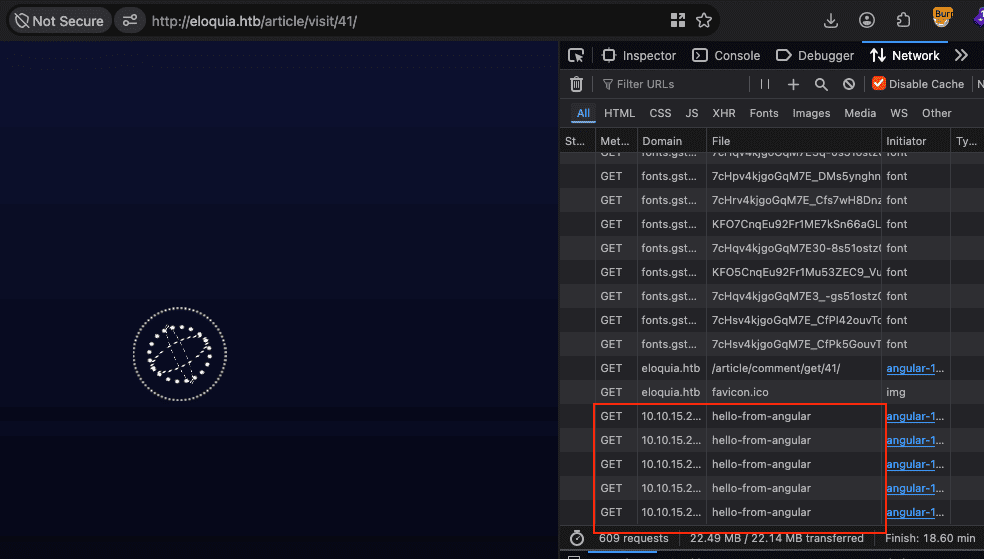Select the /article/comment/get/41/ request
The image size is (984, 559).
[x=772, y=368]
